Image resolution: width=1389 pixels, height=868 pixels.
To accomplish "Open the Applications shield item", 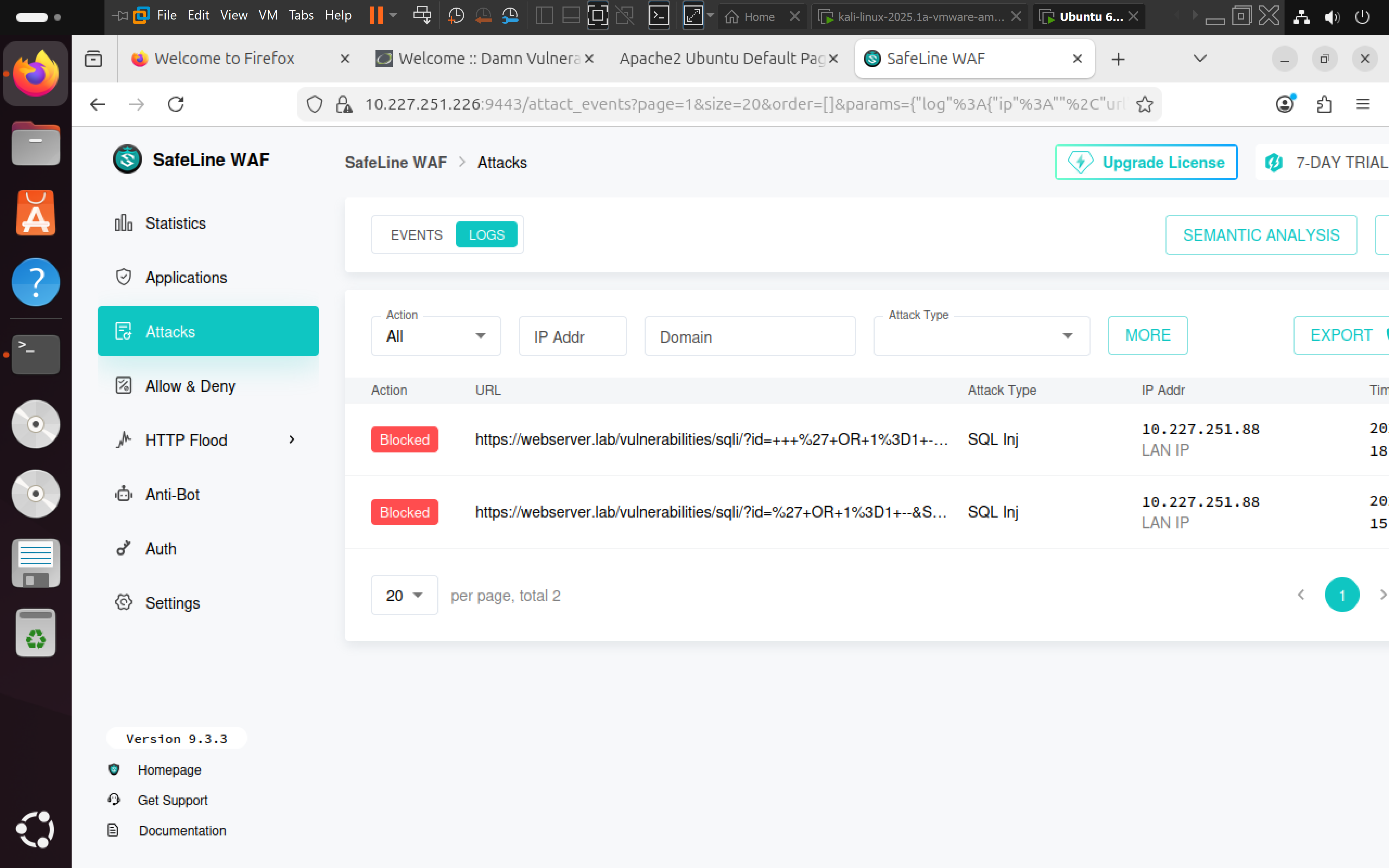I will 186,278.
